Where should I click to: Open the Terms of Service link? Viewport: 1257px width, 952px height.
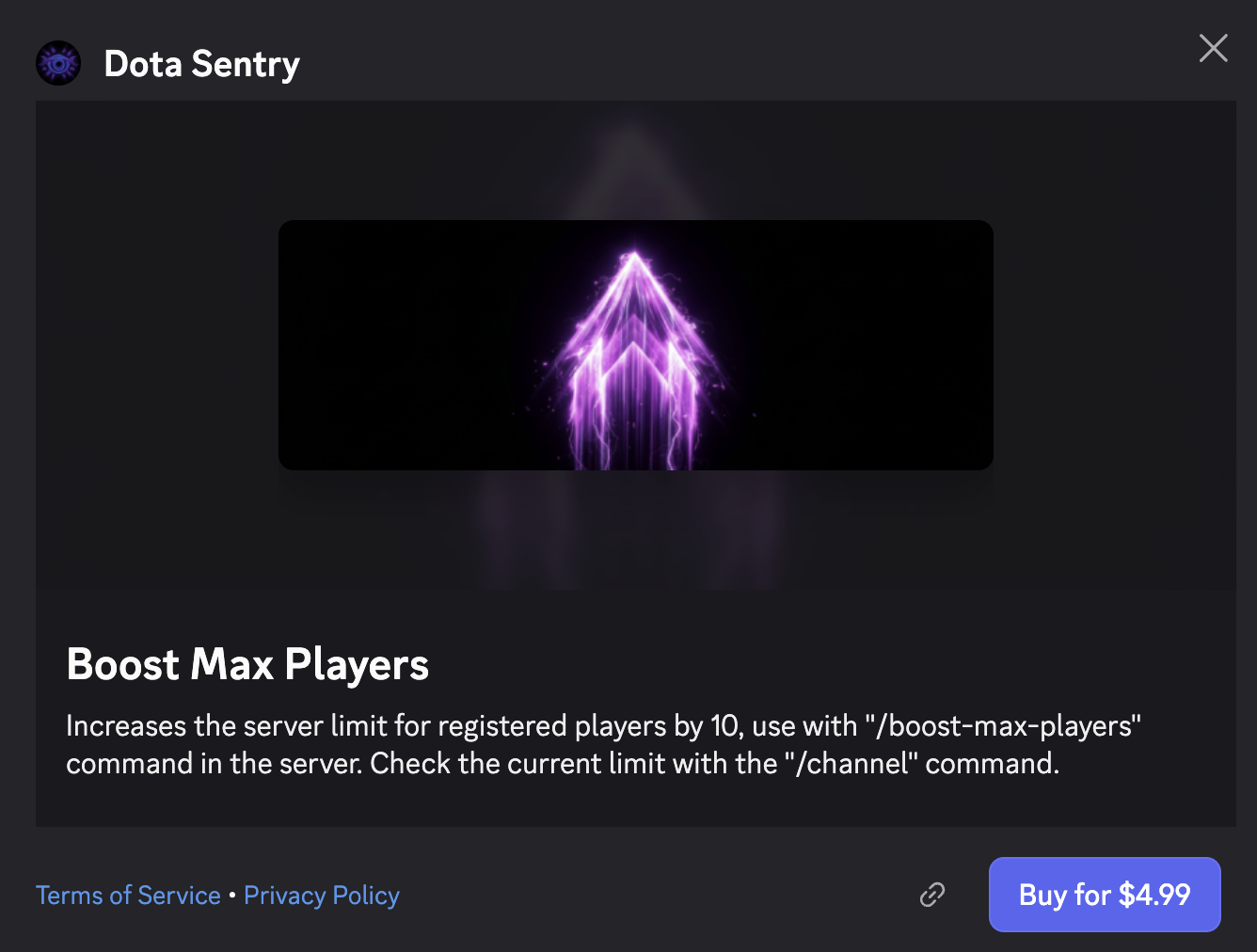128,896
